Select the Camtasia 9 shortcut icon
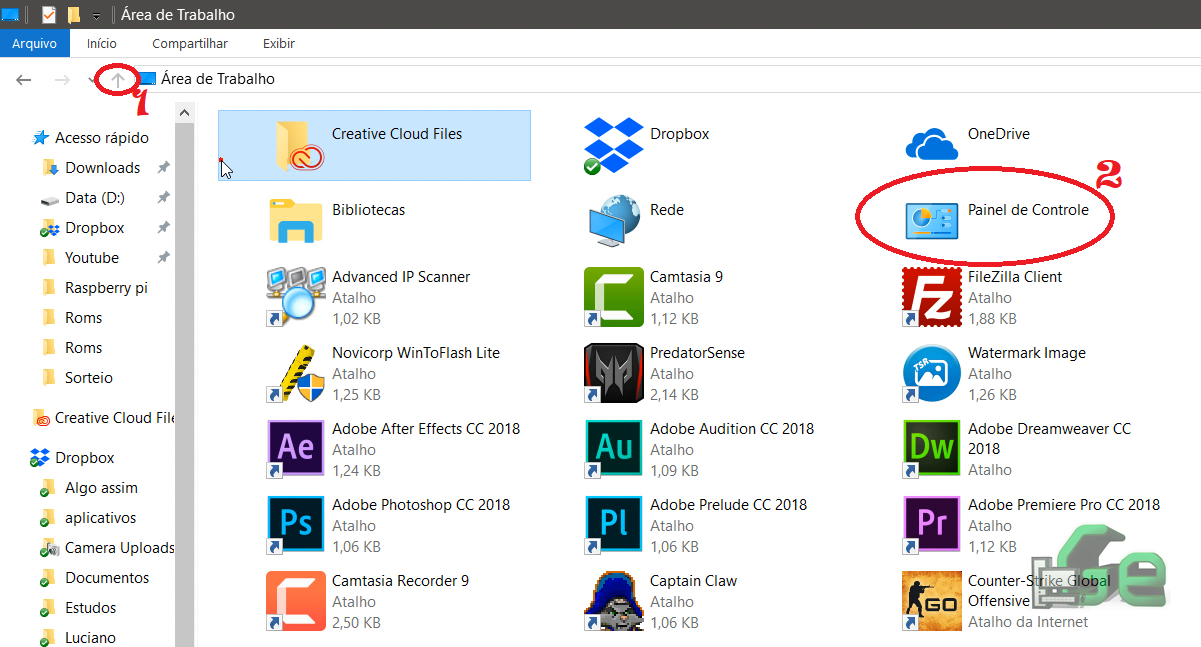Screen dimensions: 1201x647 point(613,297)
